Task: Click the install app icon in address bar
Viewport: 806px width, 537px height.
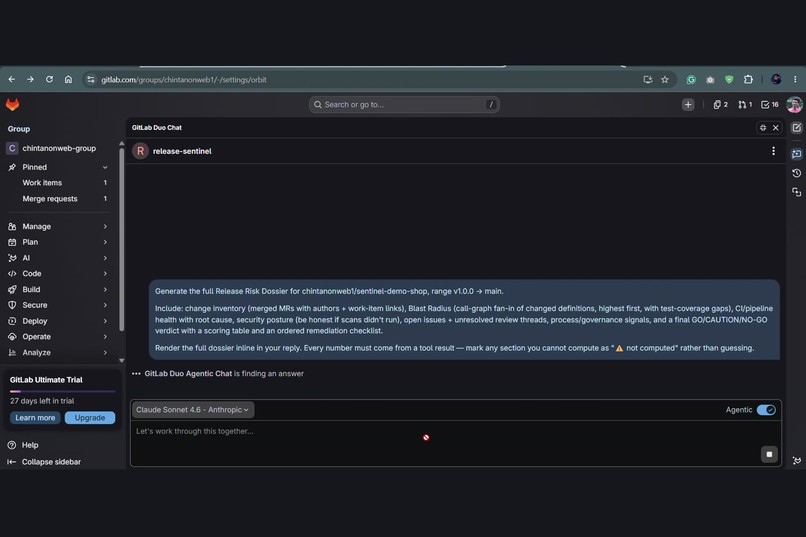Action: pos(648,80)
